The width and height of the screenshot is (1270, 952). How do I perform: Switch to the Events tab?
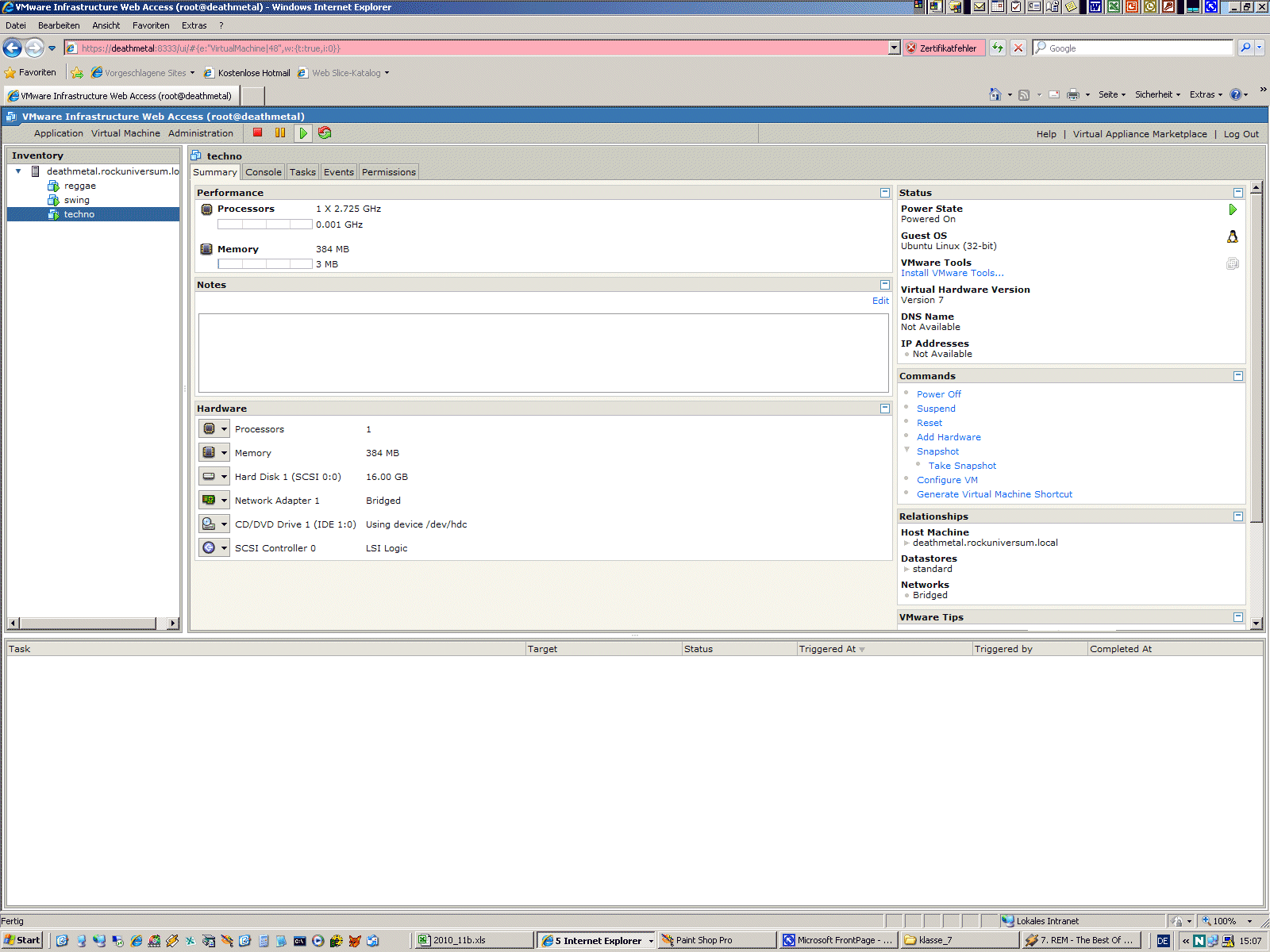(x=339, y=172)
